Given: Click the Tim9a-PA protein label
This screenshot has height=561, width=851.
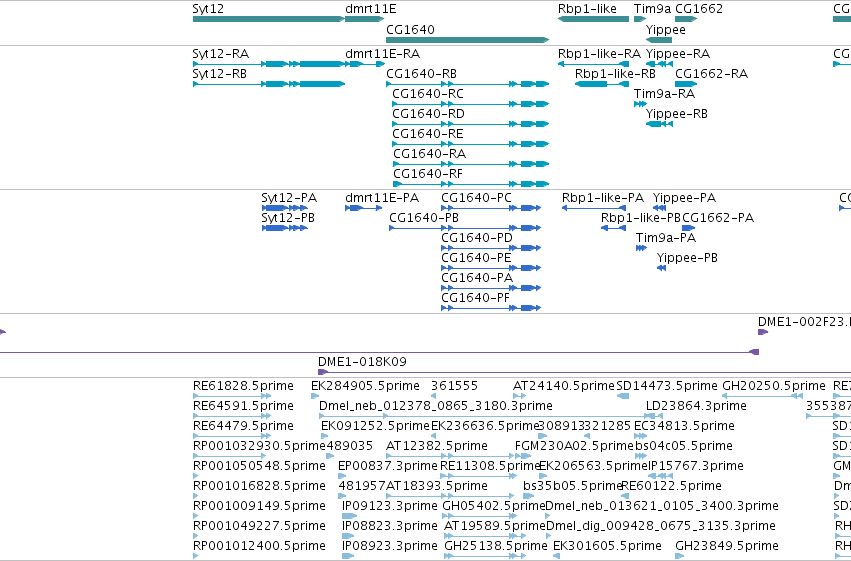Looking at the screenshot, I should 666,238.
